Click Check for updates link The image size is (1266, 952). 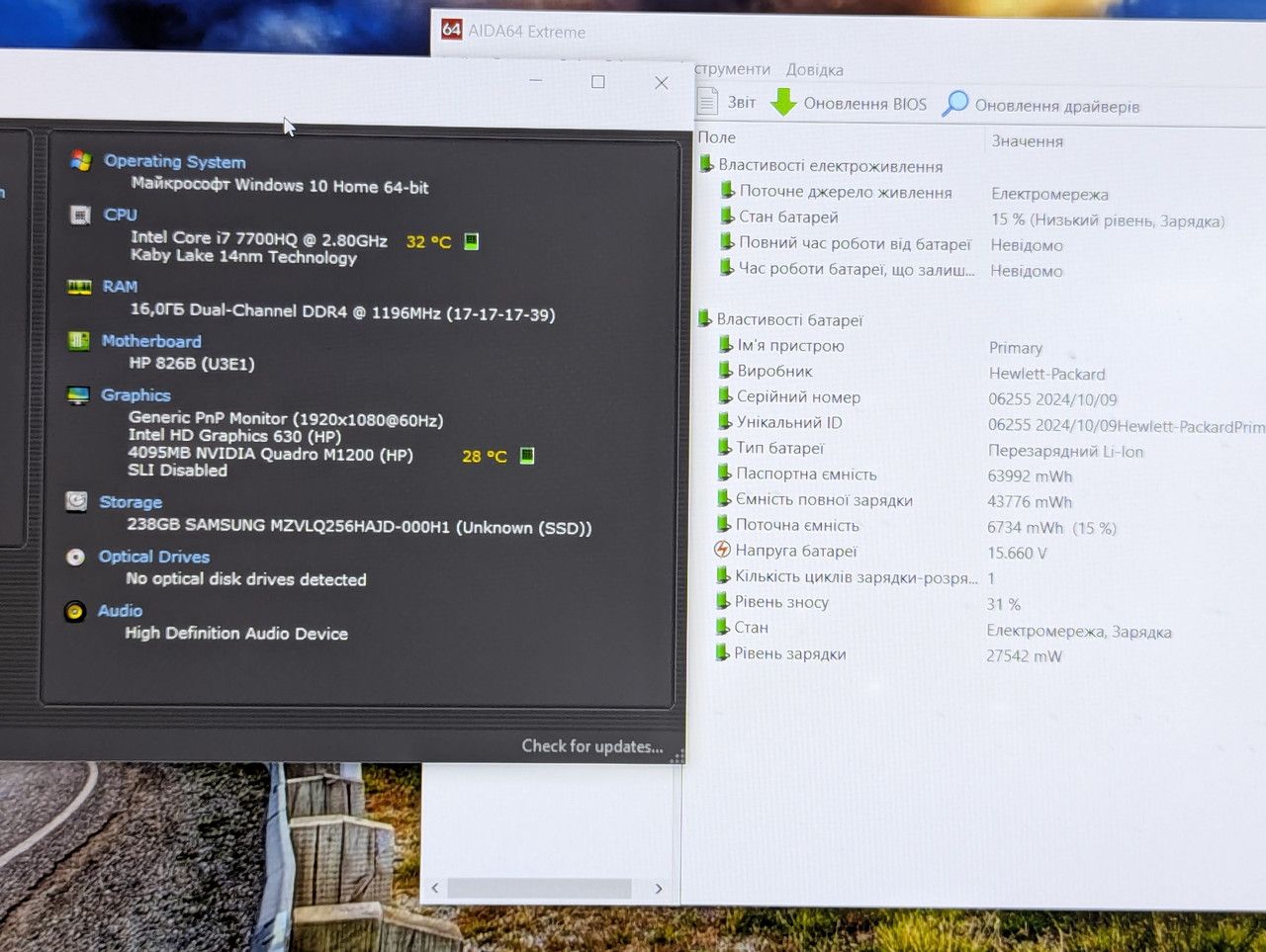tap(592, 746)
